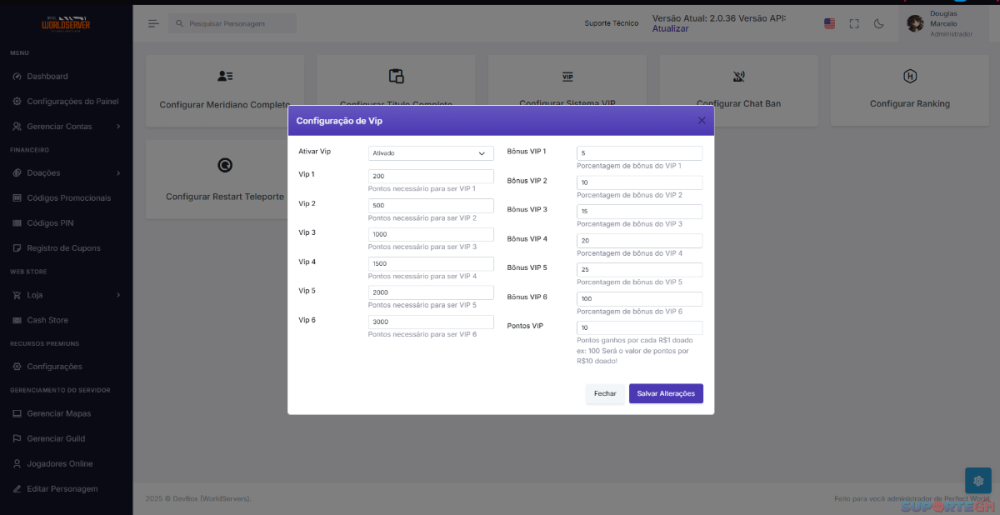Open Códigos Promocionais menu item
Screen dimensions: 1000x515
coord(68,198)
